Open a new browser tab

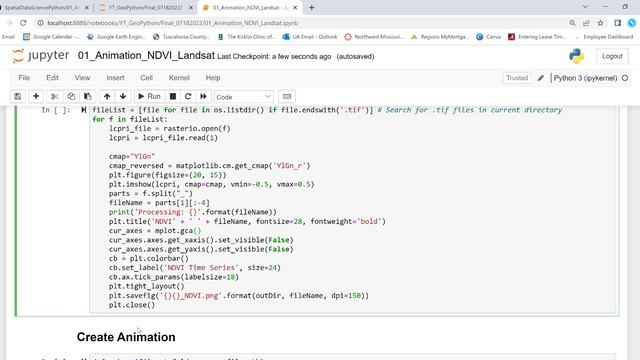[x=311, y=7]
